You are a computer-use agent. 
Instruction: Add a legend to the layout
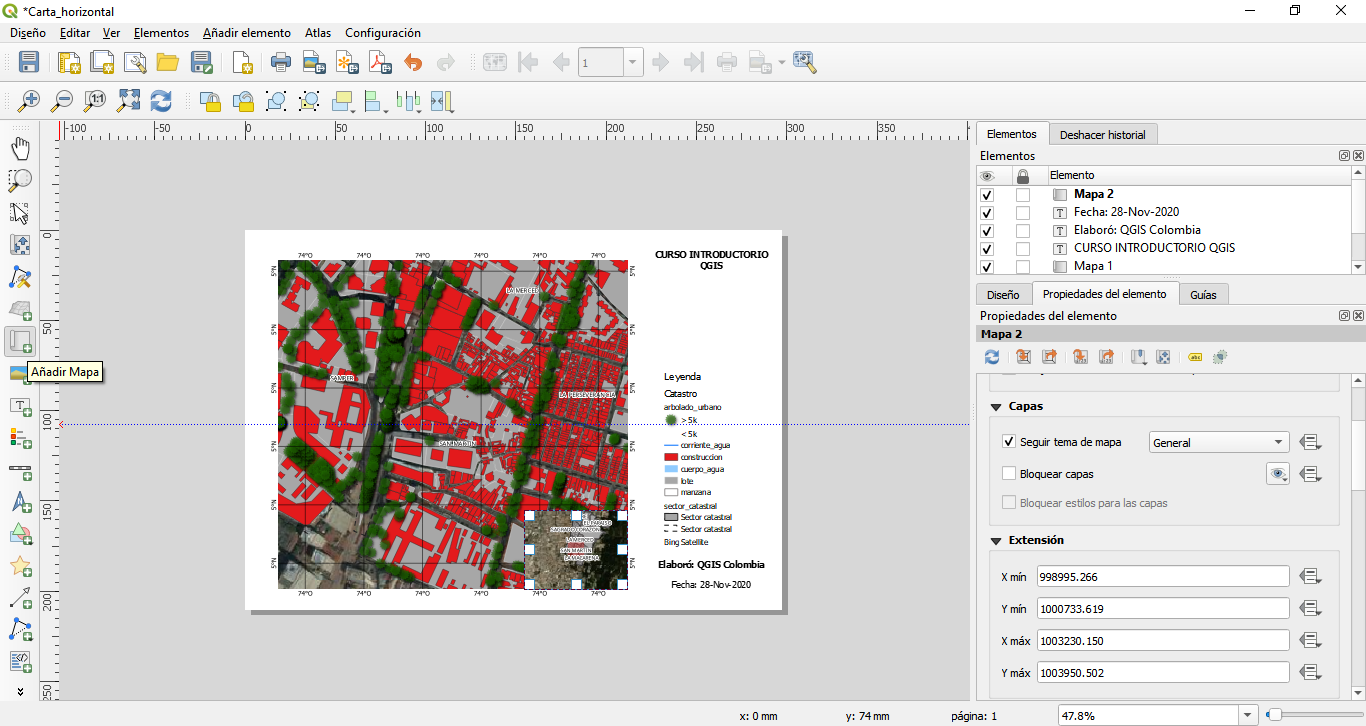(x=20, y=438)
